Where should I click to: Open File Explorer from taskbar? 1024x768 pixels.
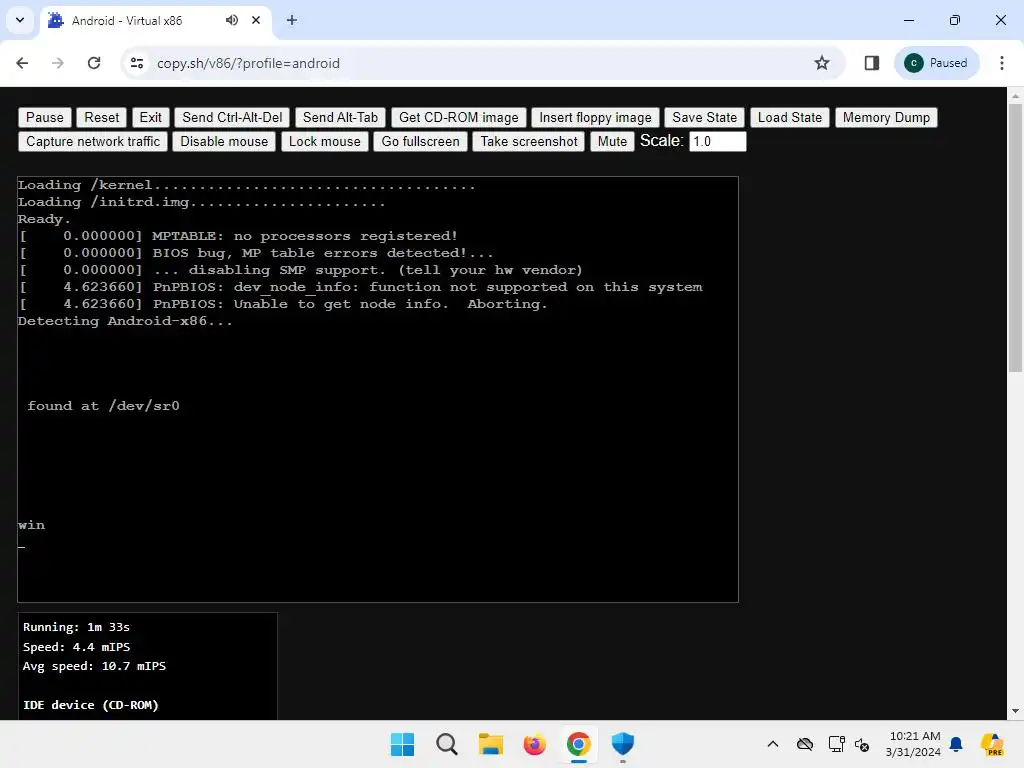coord(490,744)
